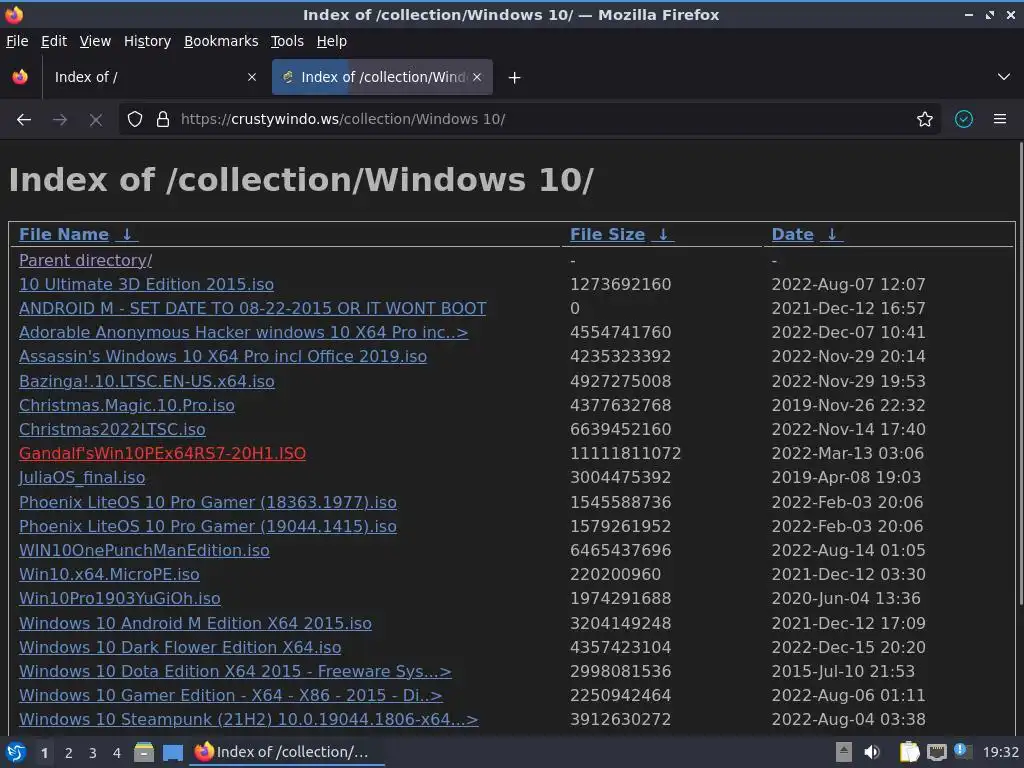
Task: Download Phoenix LiteOS Gamer (18363.1977).iso
Action: click(x=208, y=502)
